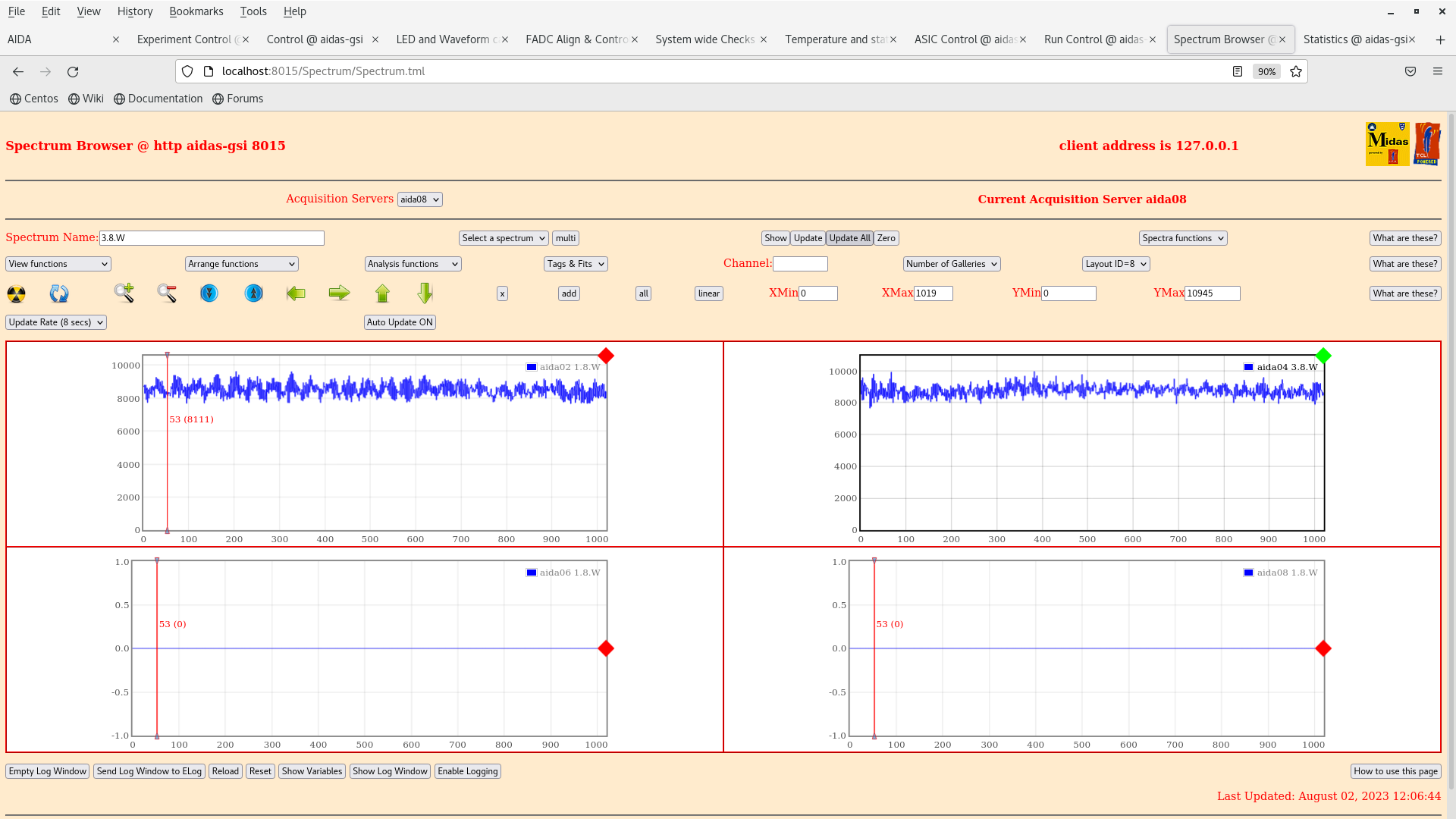
Task: Click the zoom in magnifier icon
Action: (124, 293)
